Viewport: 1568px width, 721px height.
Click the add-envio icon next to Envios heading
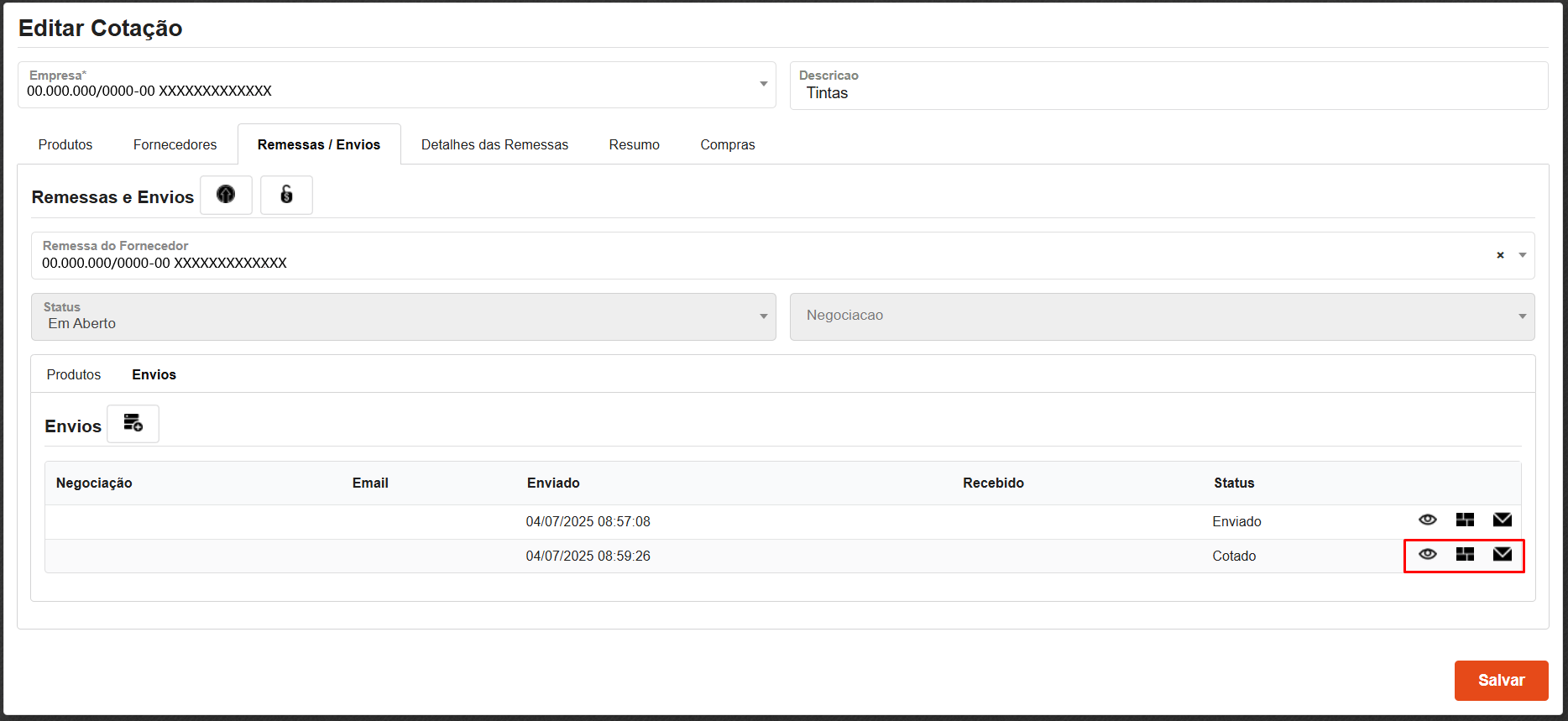pos(133,424)
